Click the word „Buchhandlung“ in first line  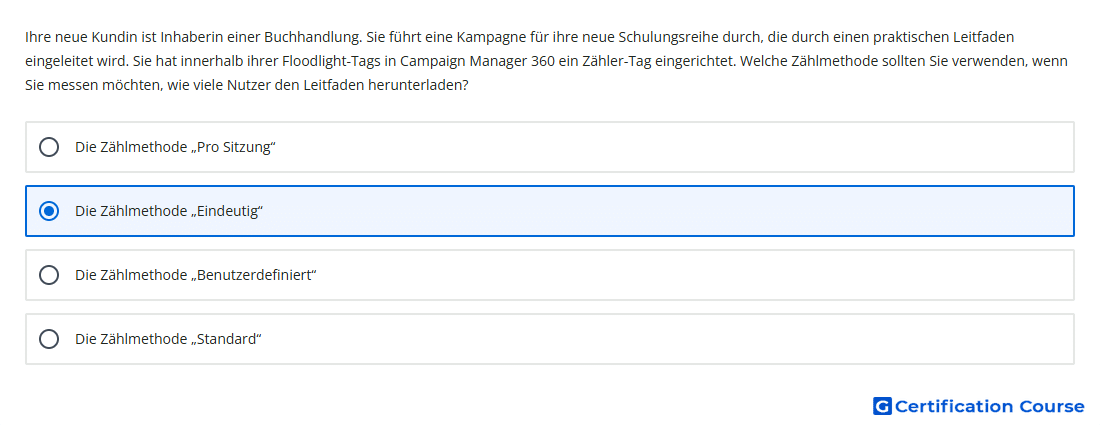click(x=321, y=36)
